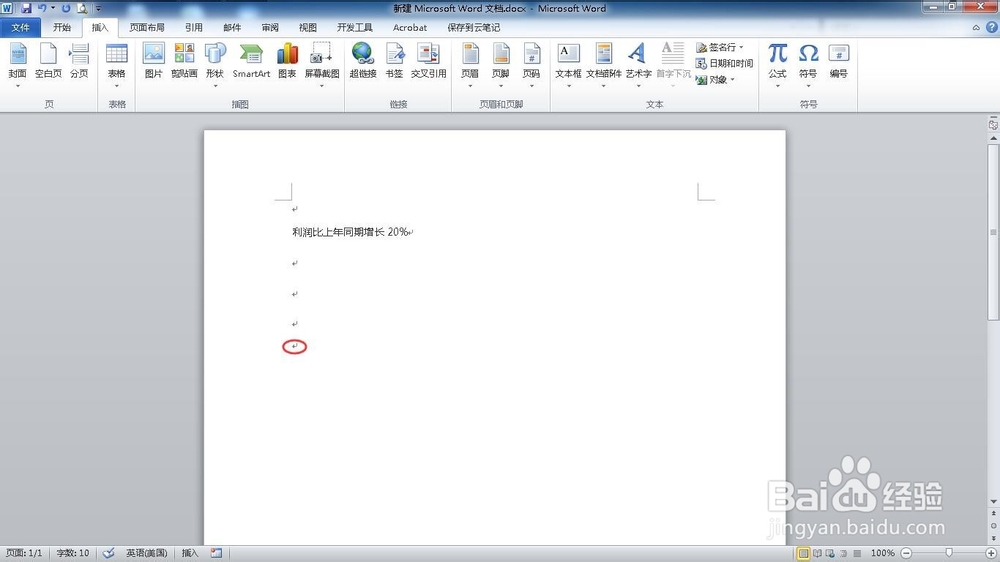Switch to Developer (开发工具) tab
1000x562 pixels.
[355, 27]
